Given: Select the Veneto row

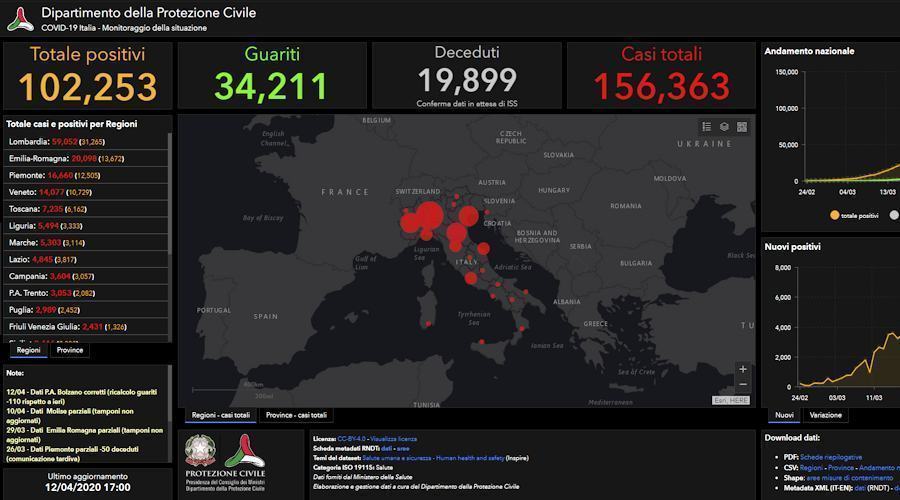Looking at the screenshot, I should coord(86,192).
